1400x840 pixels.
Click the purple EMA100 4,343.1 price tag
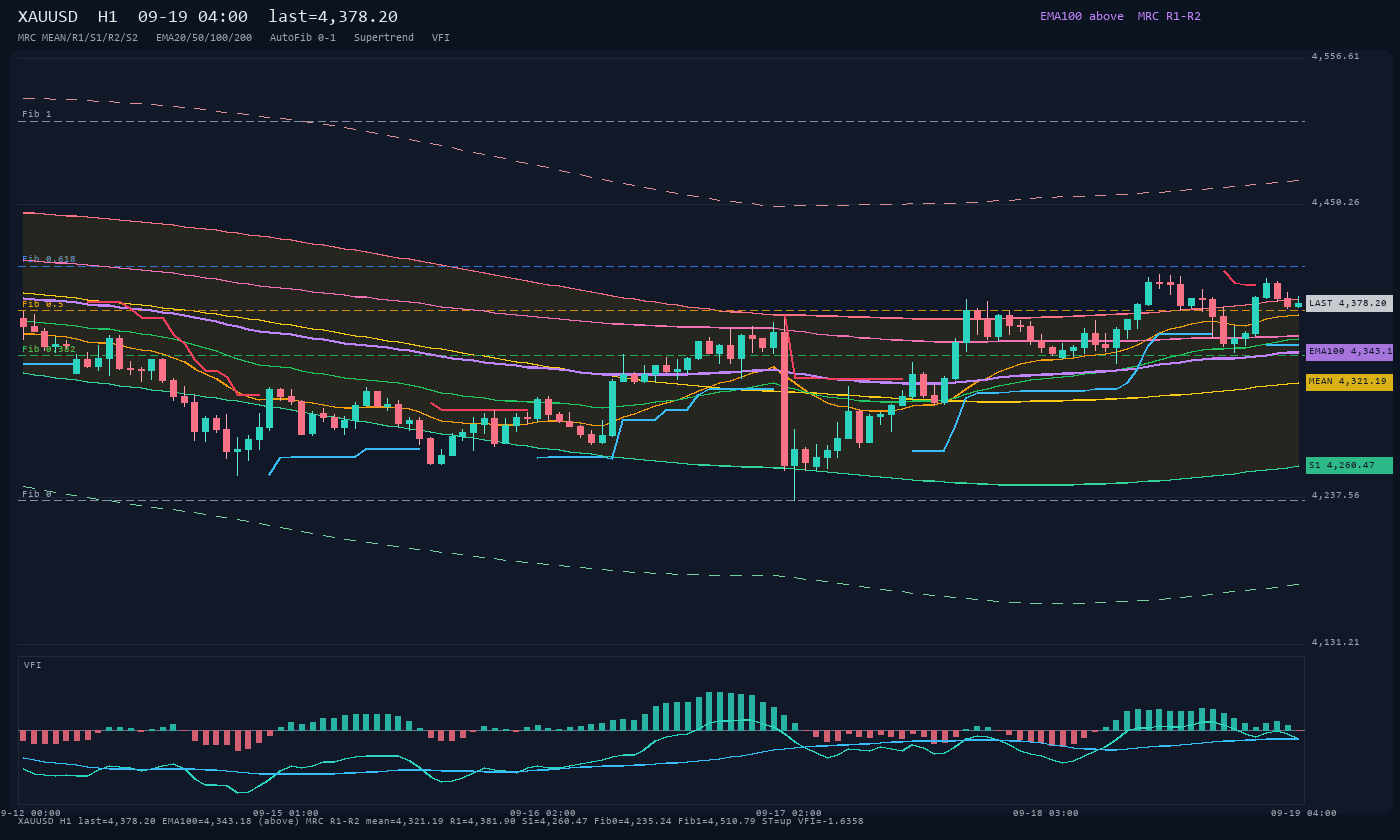coord(1349,351)
